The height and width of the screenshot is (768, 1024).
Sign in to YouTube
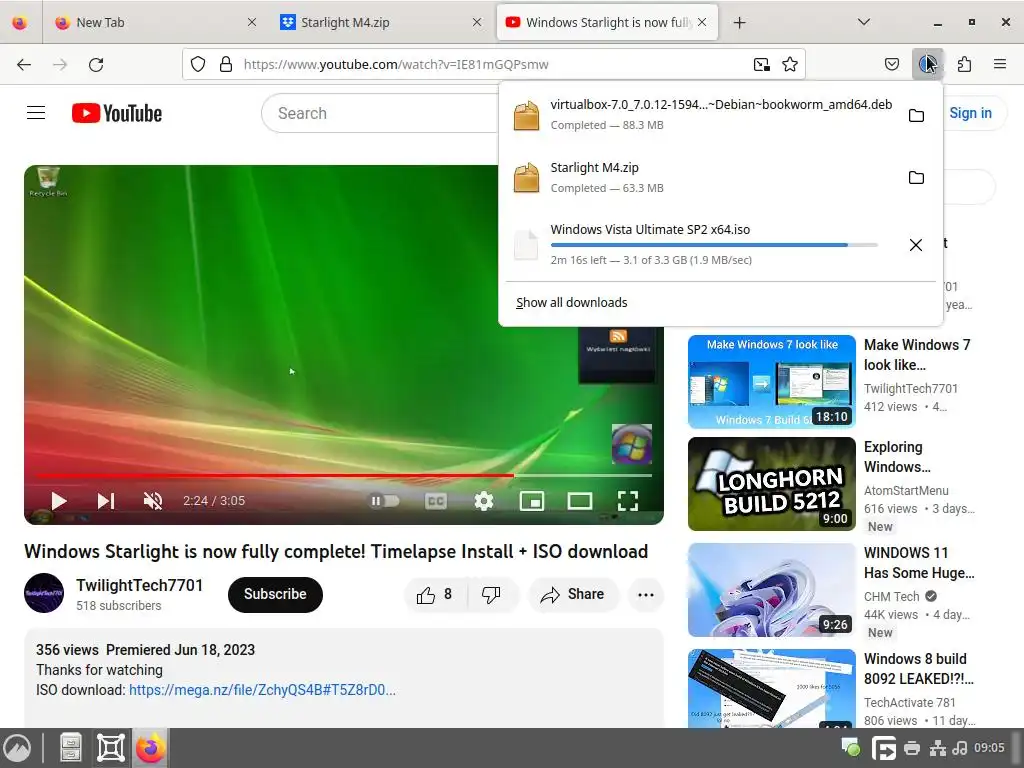pos(970,113)
